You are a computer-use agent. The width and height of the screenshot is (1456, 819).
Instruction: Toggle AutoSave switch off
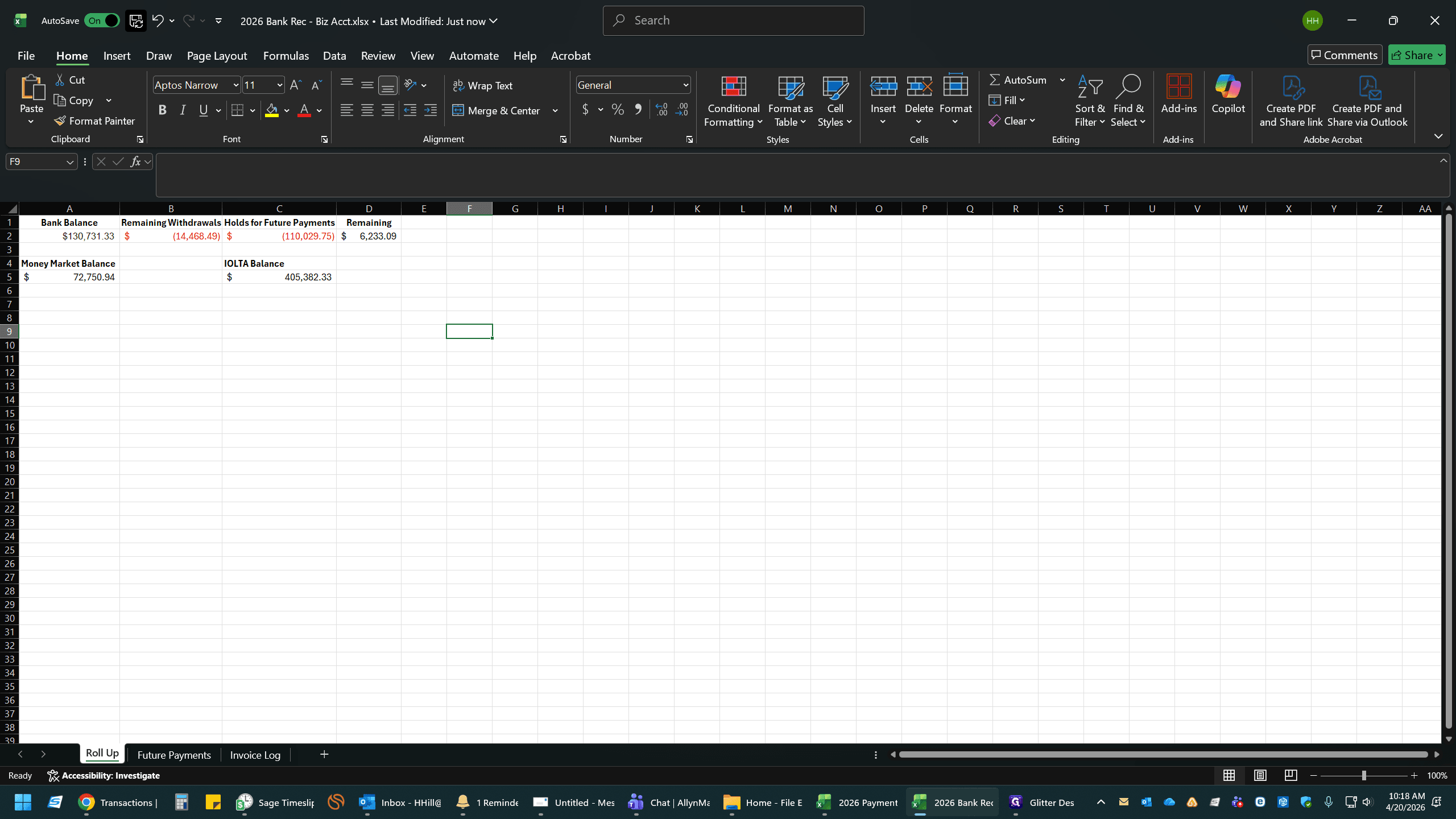[102, 21]
